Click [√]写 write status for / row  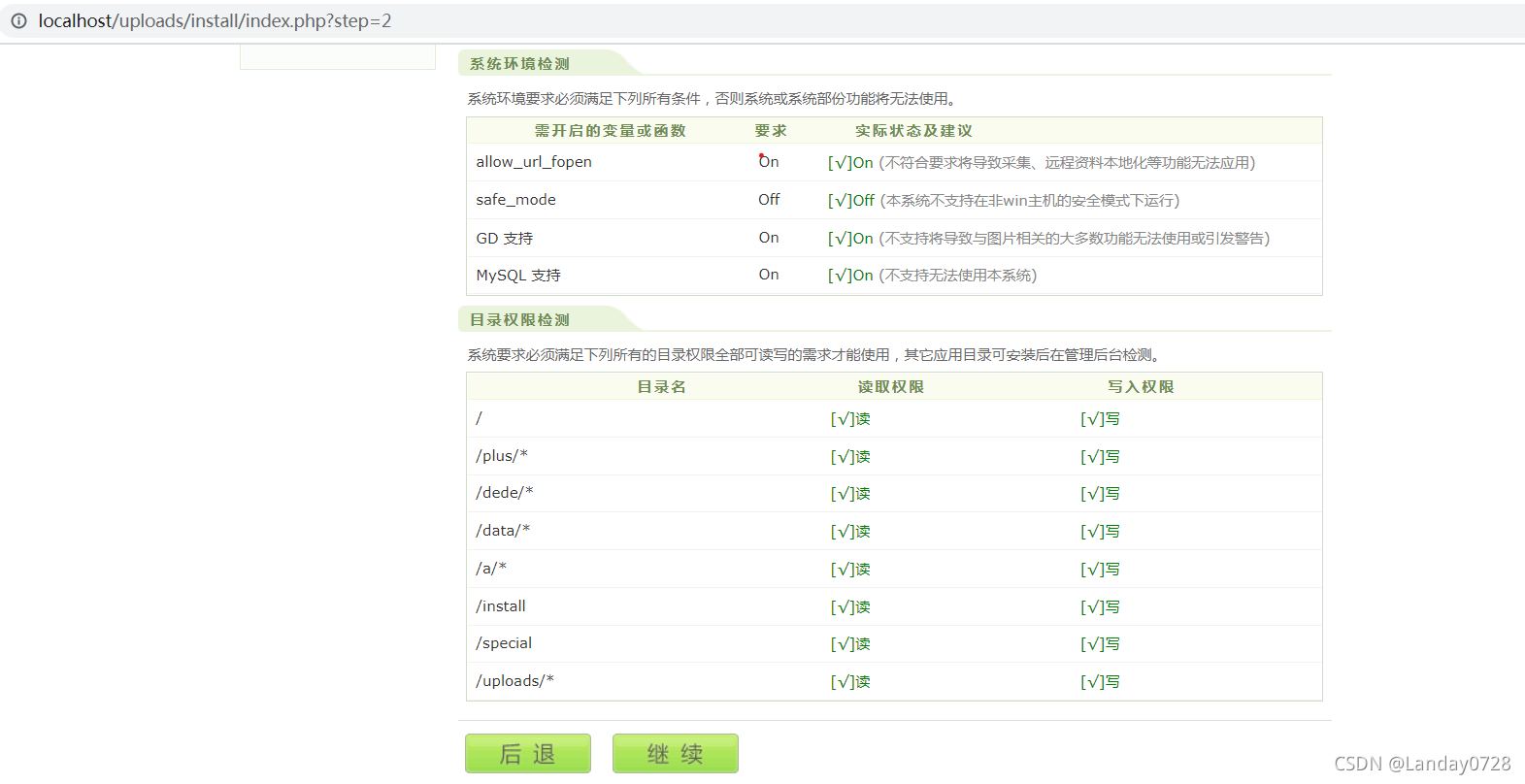coord(1101,419)
